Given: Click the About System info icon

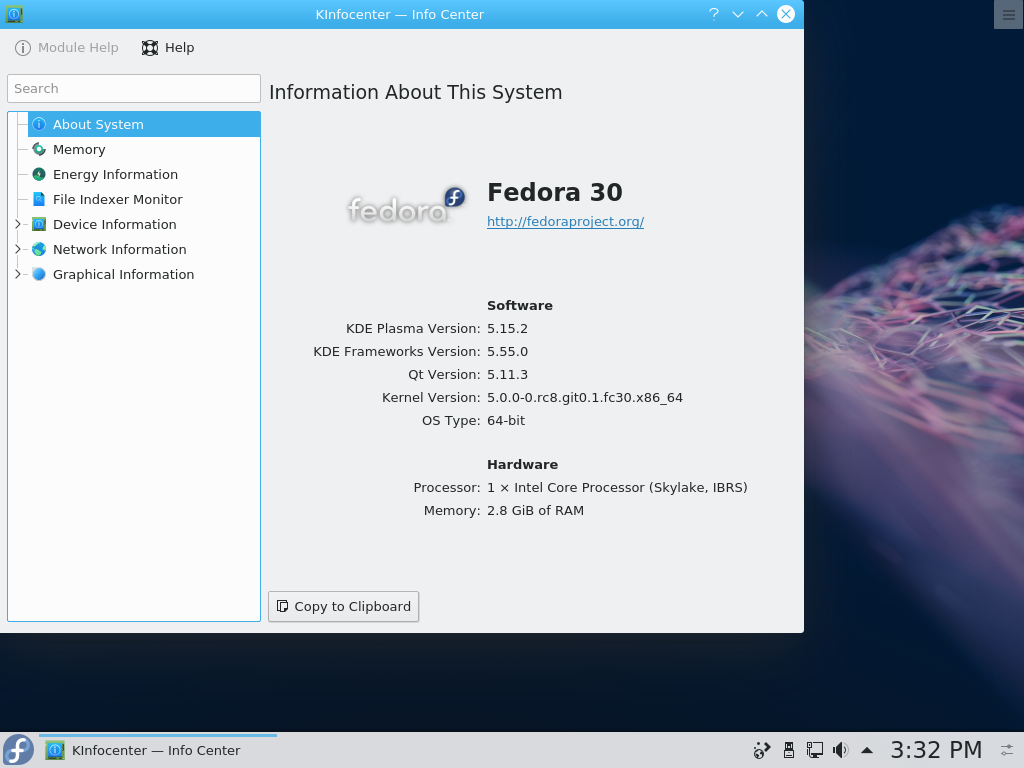Looking at the screenshot, I should (x=39, y=124).
